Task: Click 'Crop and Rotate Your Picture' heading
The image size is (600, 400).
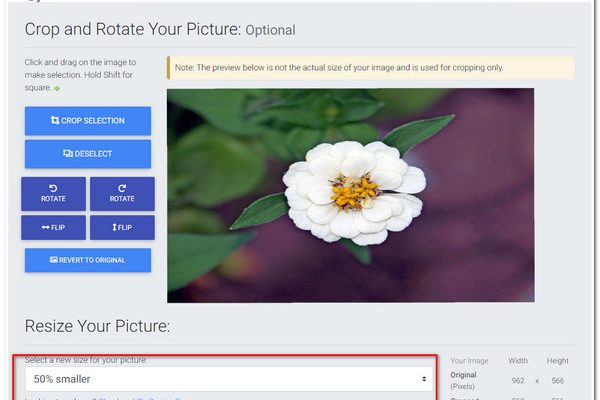Action: (x=132, y=29)
